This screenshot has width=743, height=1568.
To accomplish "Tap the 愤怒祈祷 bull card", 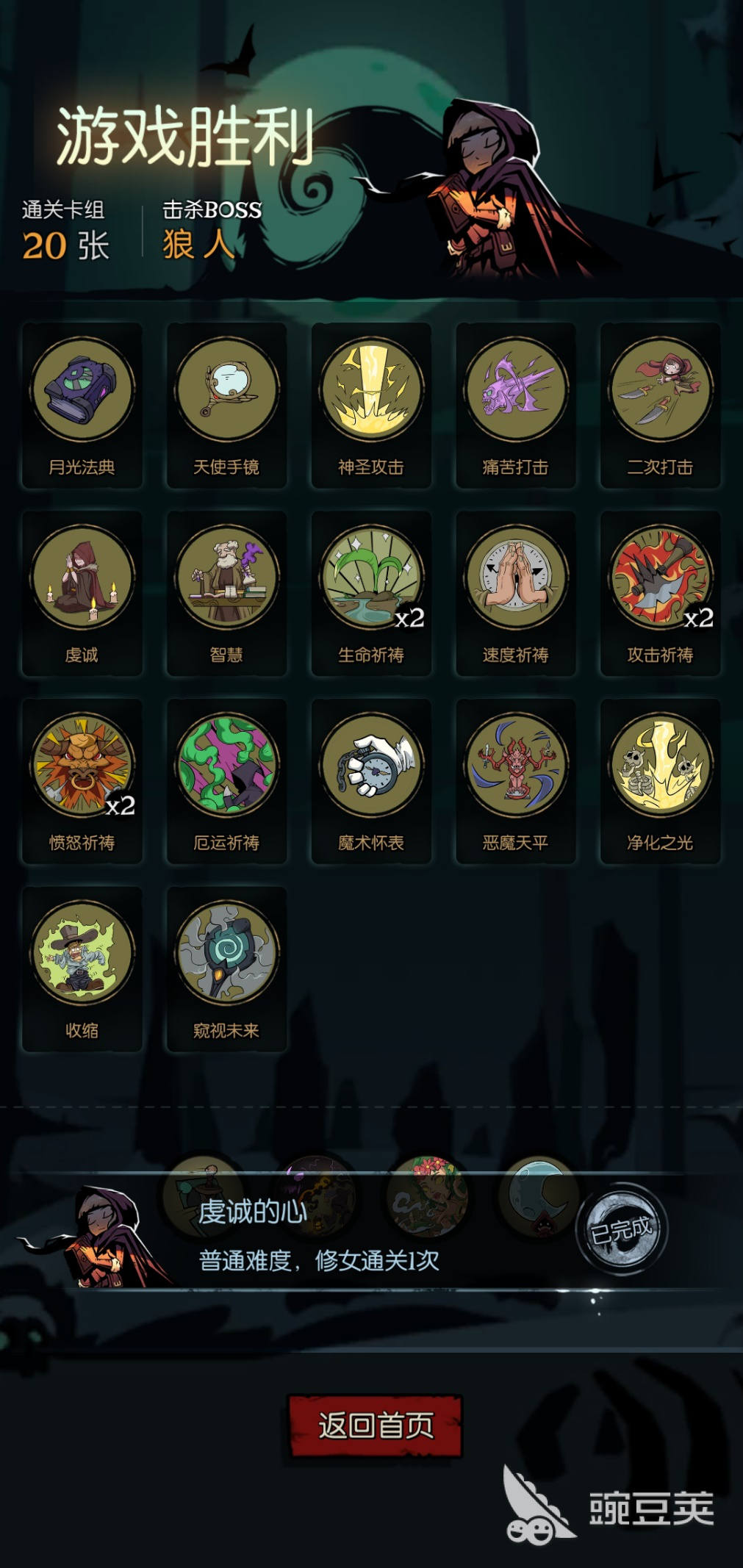I will click(x=82, y=781).
